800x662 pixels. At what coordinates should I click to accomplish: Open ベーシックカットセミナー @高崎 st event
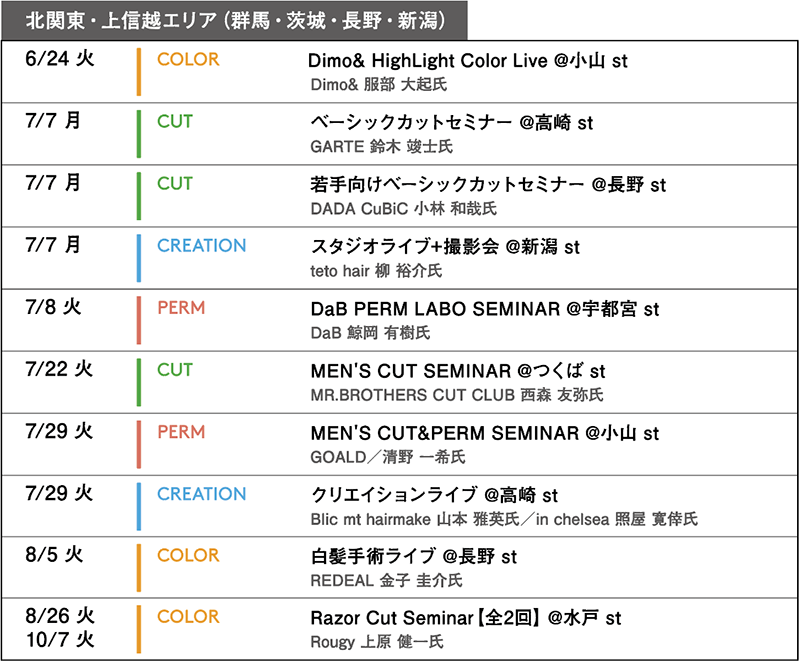(x=452, y=123)
